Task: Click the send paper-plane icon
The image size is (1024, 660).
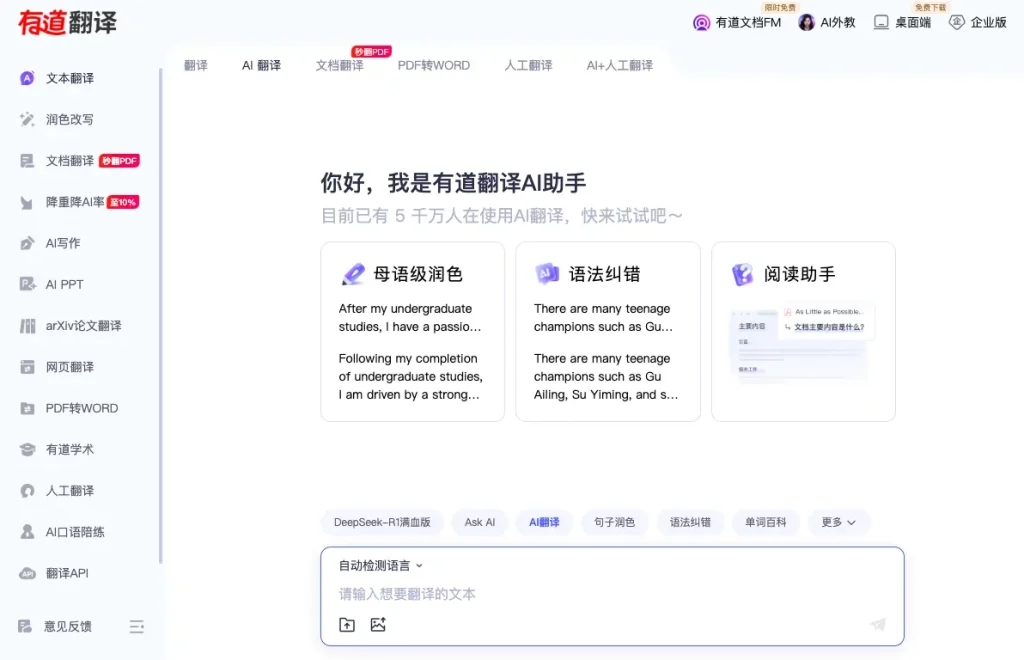Action: point(878,625)
